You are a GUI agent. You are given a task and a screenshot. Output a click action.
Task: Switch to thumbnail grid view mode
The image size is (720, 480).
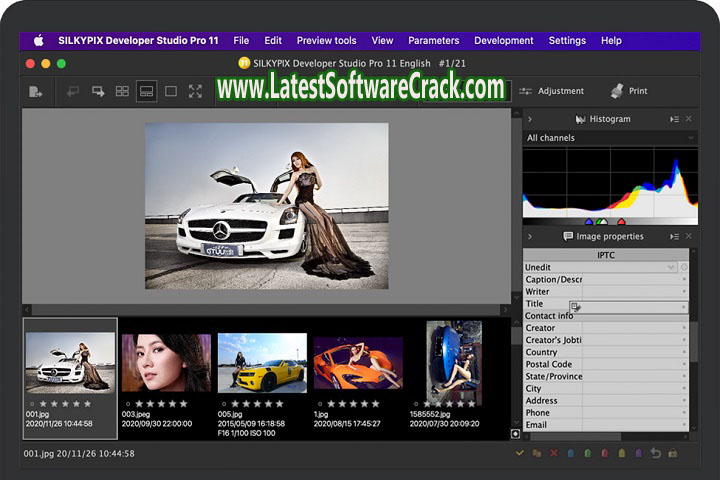(x=122, y=91)
